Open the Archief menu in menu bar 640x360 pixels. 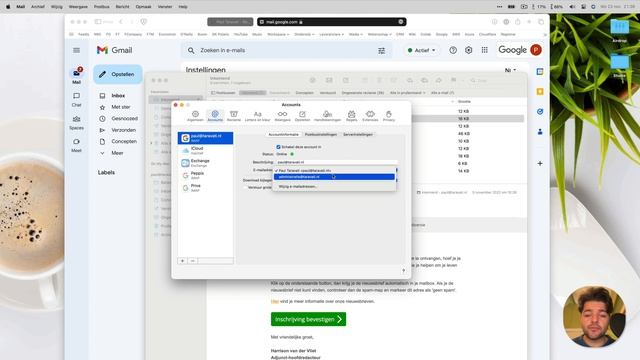tap(38, 7)
